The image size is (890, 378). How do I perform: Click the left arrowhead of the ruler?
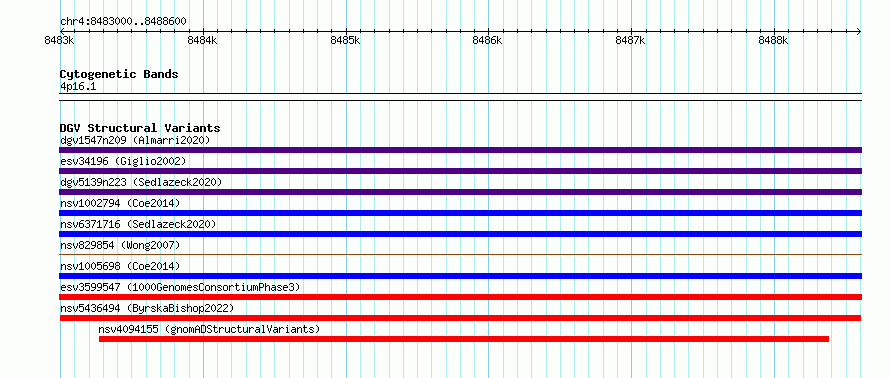[x=62, y=31]
